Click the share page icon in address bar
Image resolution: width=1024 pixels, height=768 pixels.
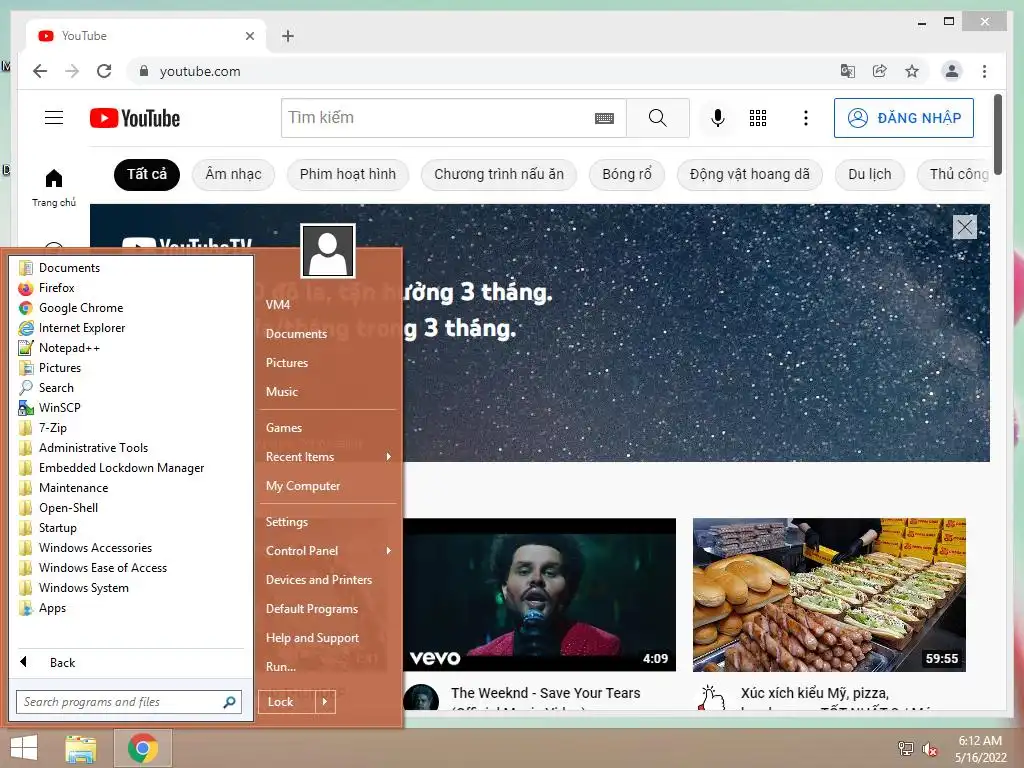(x=880, y=71)
